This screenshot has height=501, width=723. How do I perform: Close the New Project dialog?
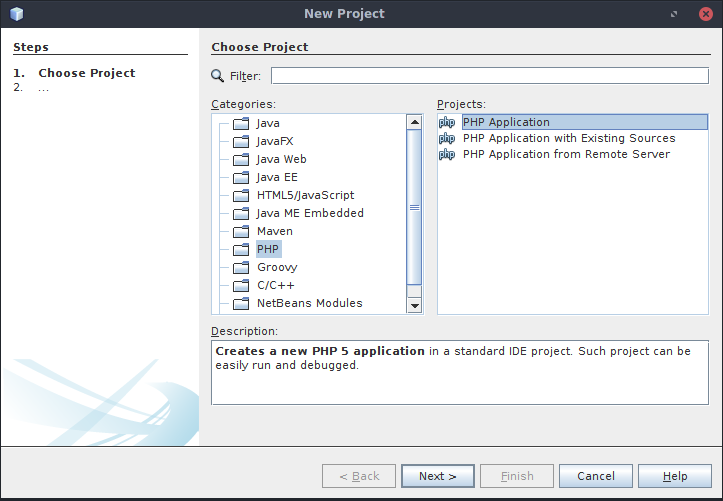click(705, 14)
